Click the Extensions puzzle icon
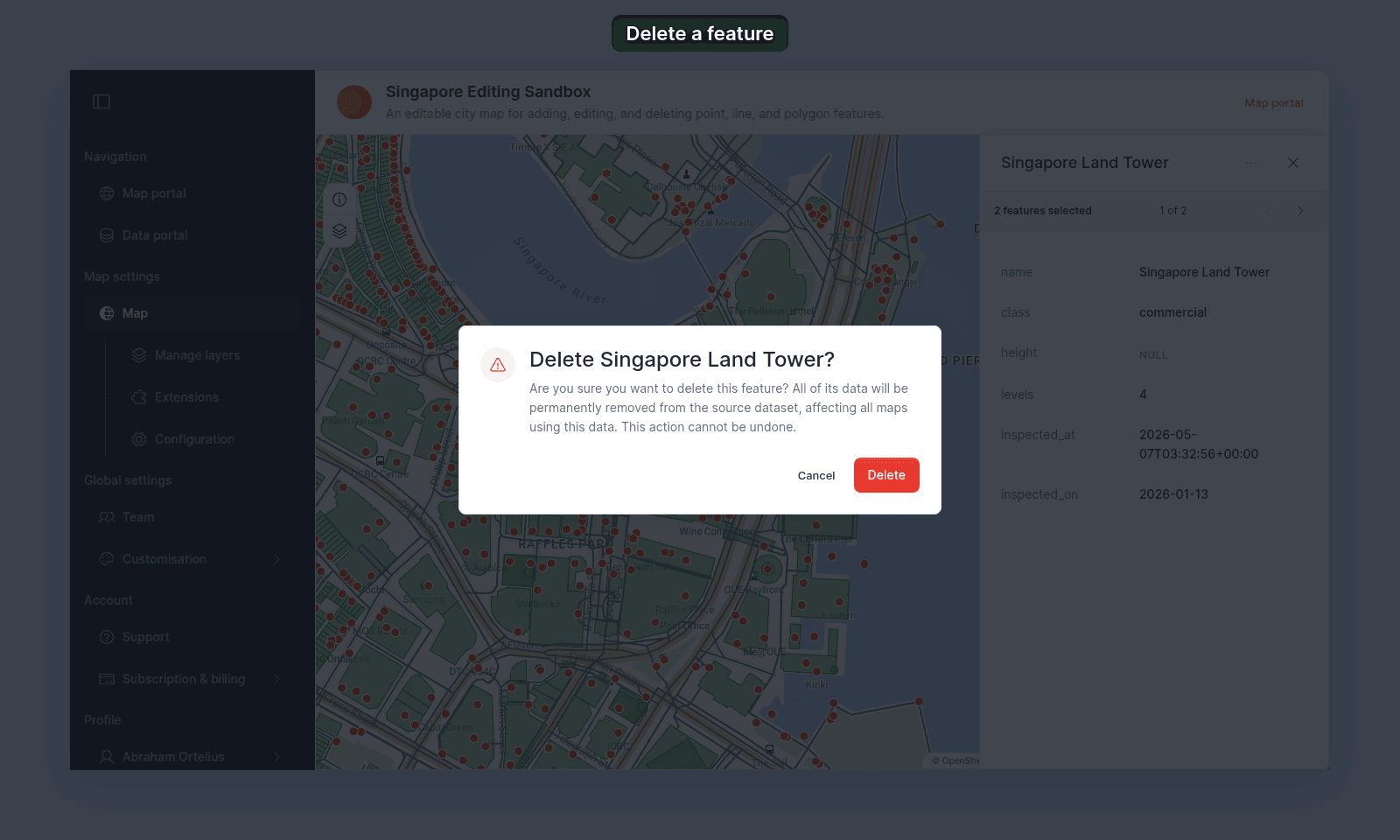 (x=139, y=397)
